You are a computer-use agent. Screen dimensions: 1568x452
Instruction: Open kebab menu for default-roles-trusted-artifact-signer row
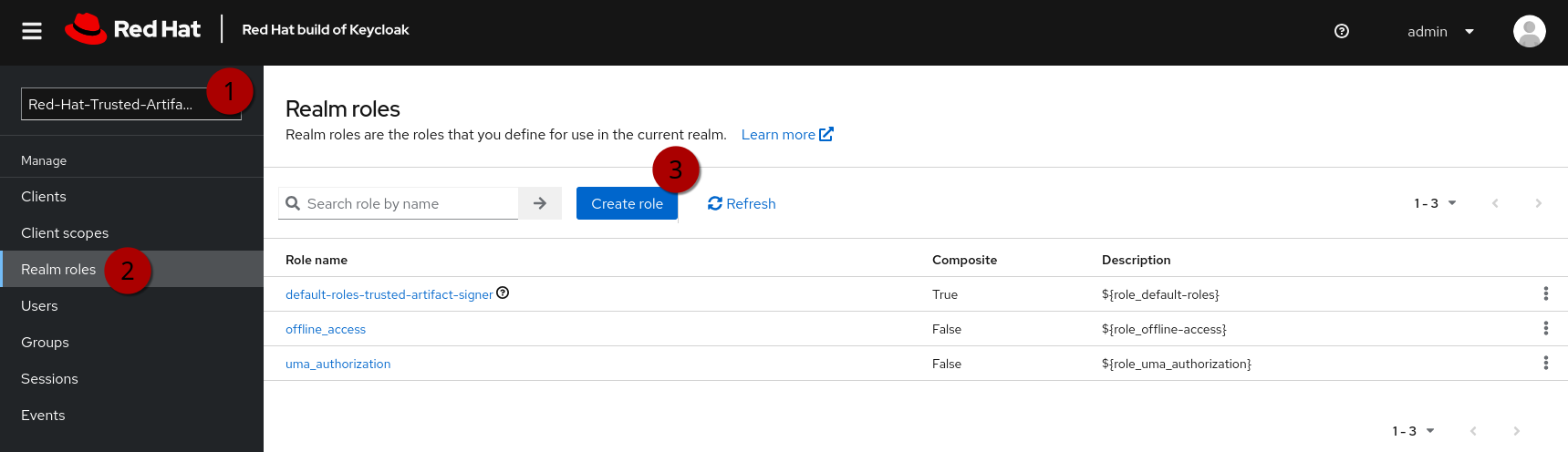pyautogui.click(x=1545, y=293)
